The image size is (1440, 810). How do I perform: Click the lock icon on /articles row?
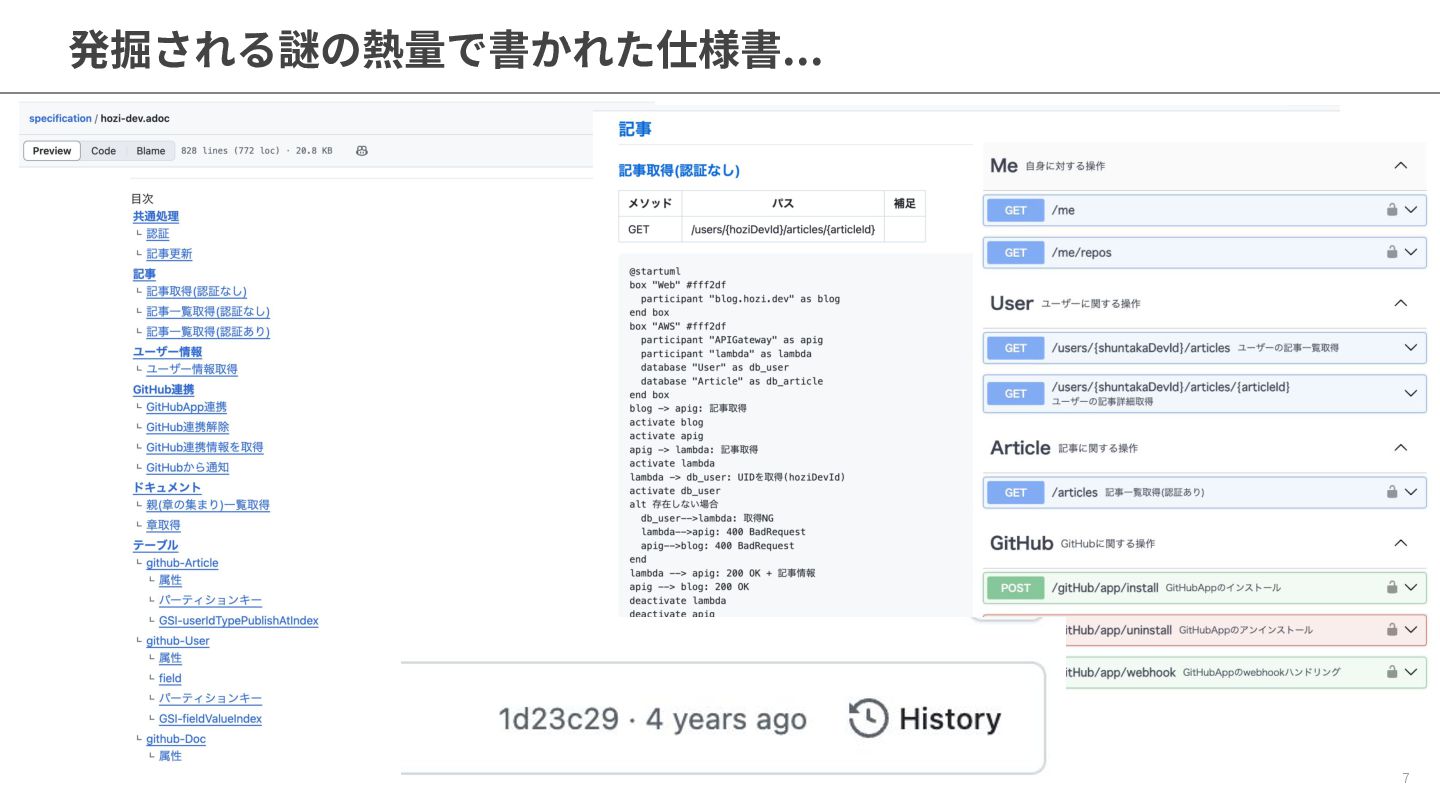tap(1391, 492)
